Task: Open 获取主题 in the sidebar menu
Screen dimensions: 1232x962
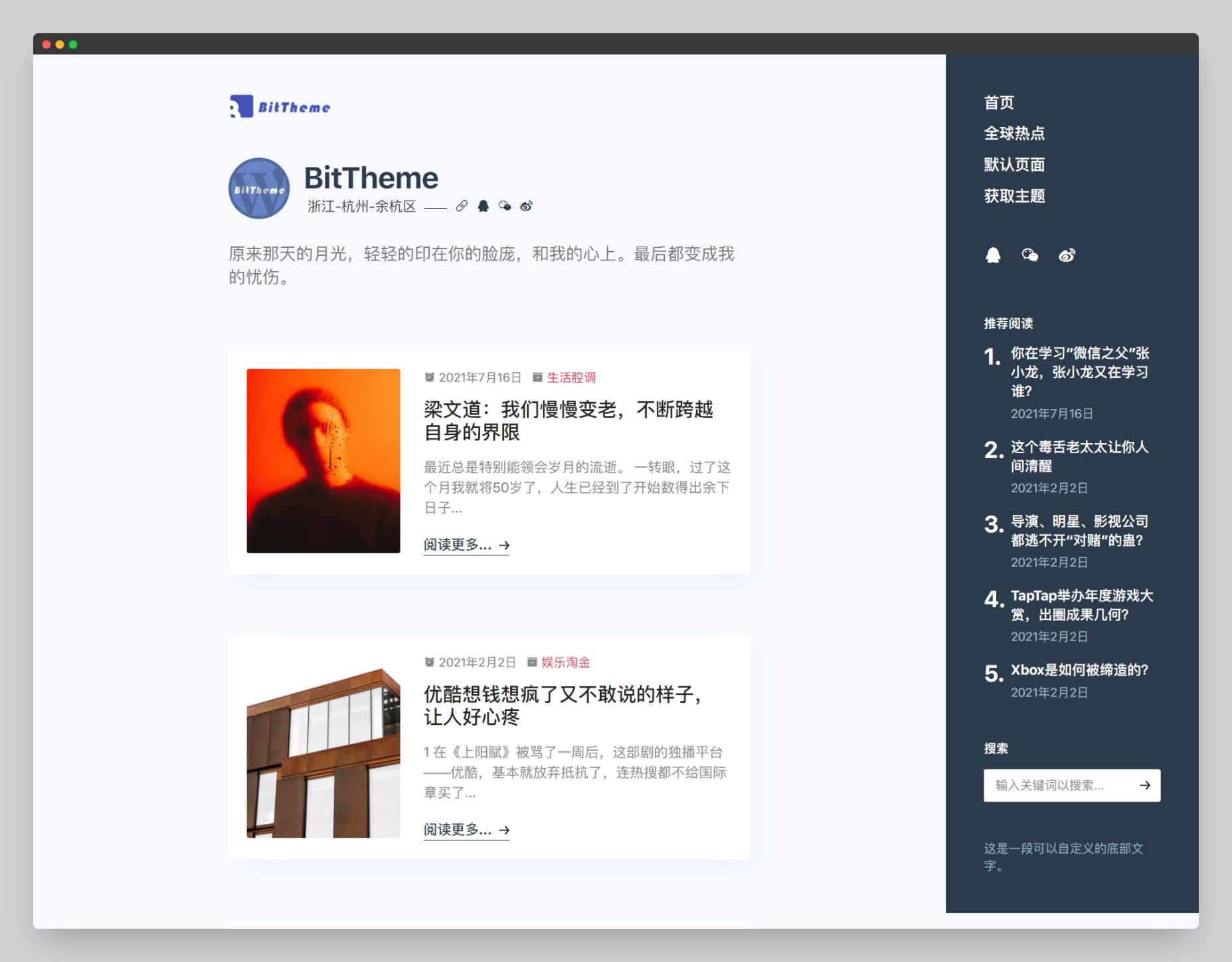Action: click(x=1014, y=196)
